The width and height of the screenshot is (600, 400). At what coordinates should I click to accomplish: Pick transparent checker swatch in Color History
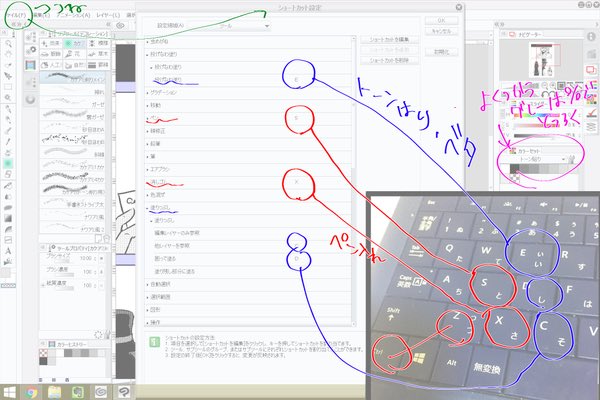coord(43,353)
